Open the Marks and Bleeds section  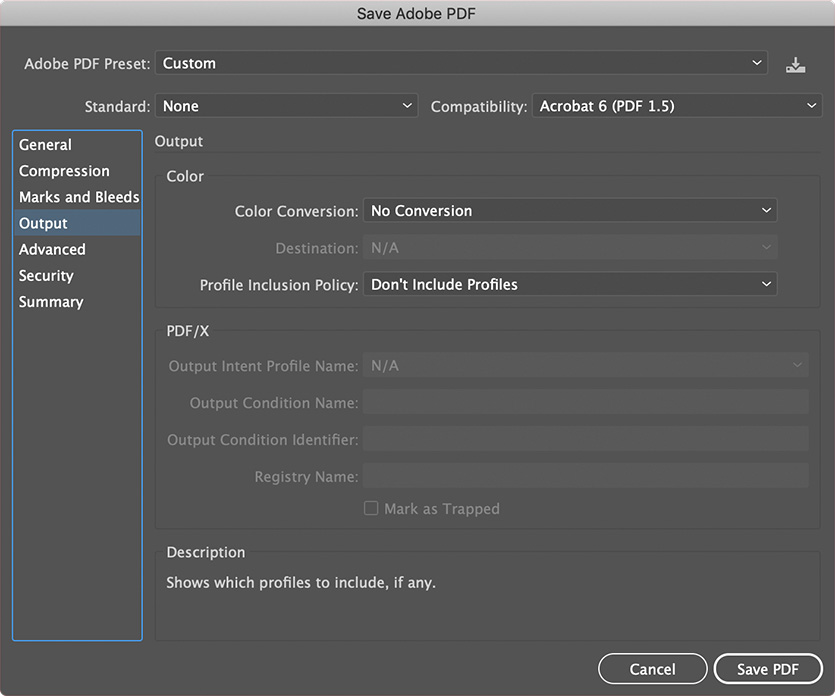pyautogui.click(x=77, y=197)
